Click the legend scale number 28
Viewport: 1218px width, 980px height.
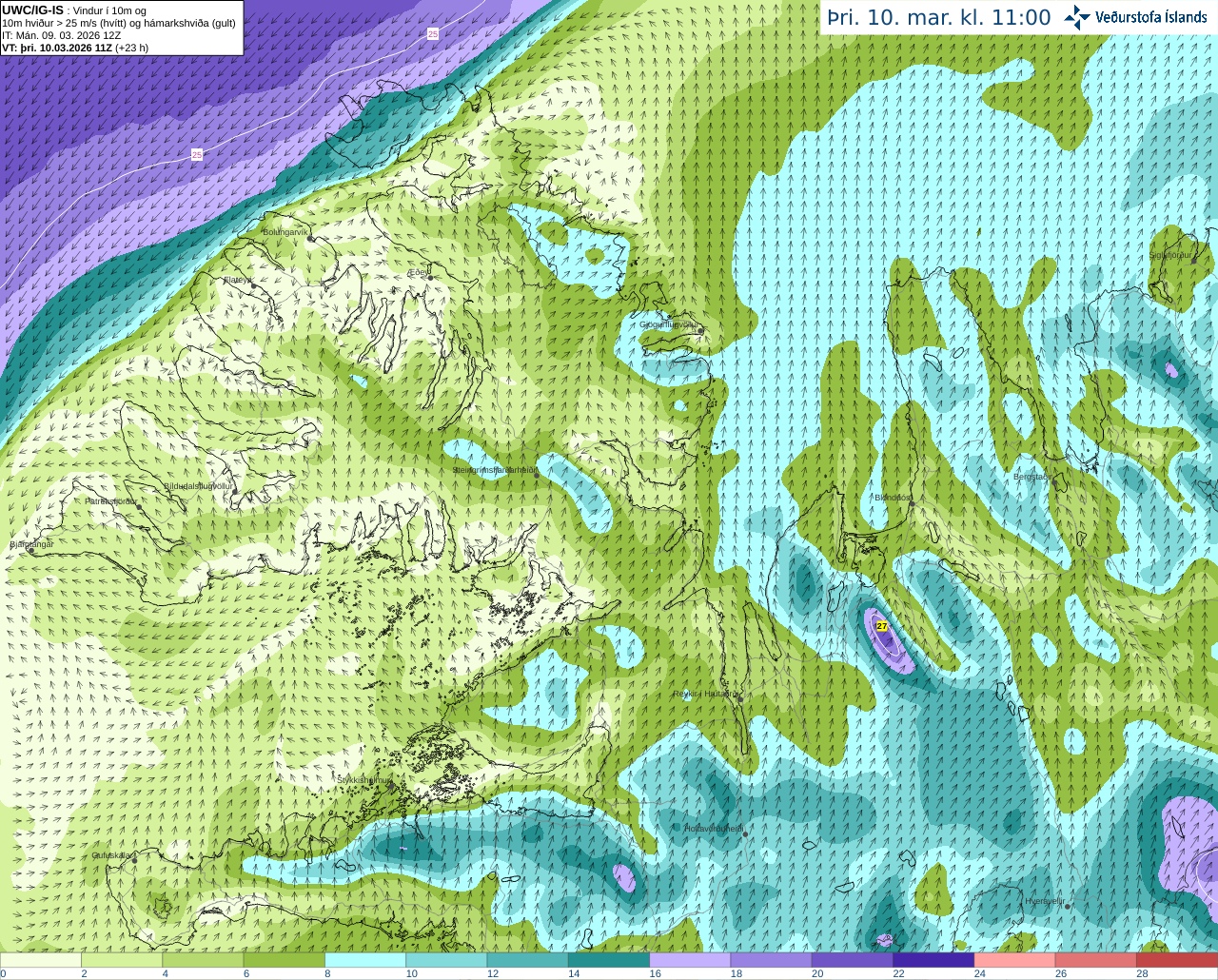click(x=1142, y=973)
